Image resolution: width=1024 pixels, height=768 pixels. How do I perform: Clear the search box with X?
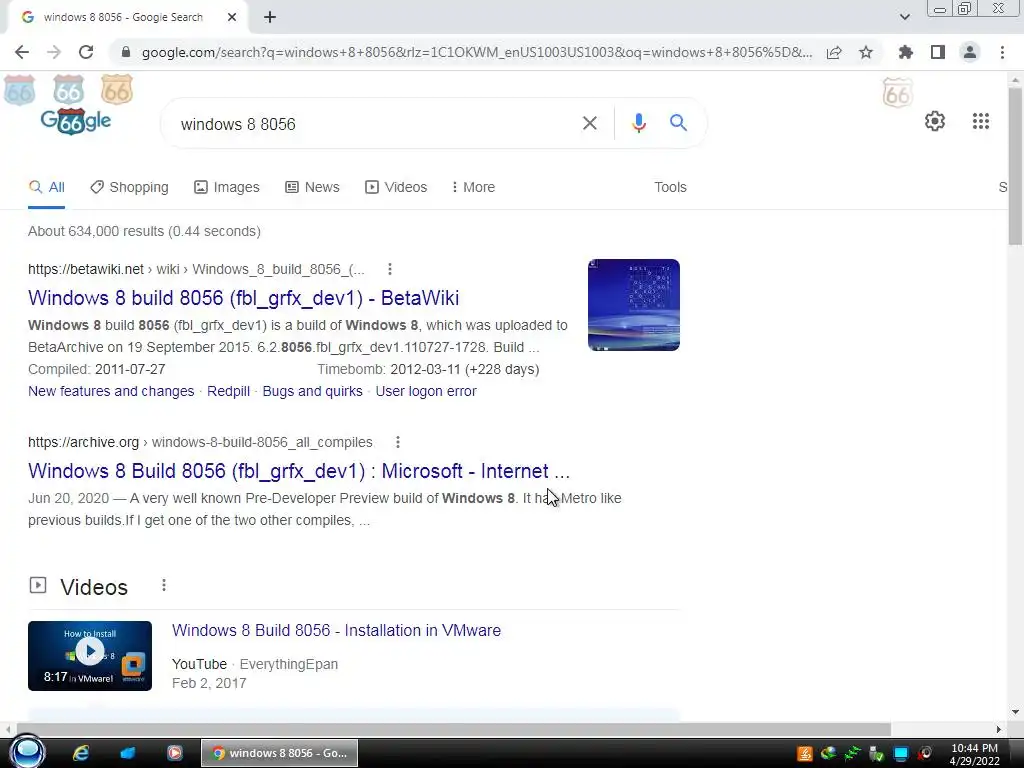pyautogui.click(x=590, y=123)
